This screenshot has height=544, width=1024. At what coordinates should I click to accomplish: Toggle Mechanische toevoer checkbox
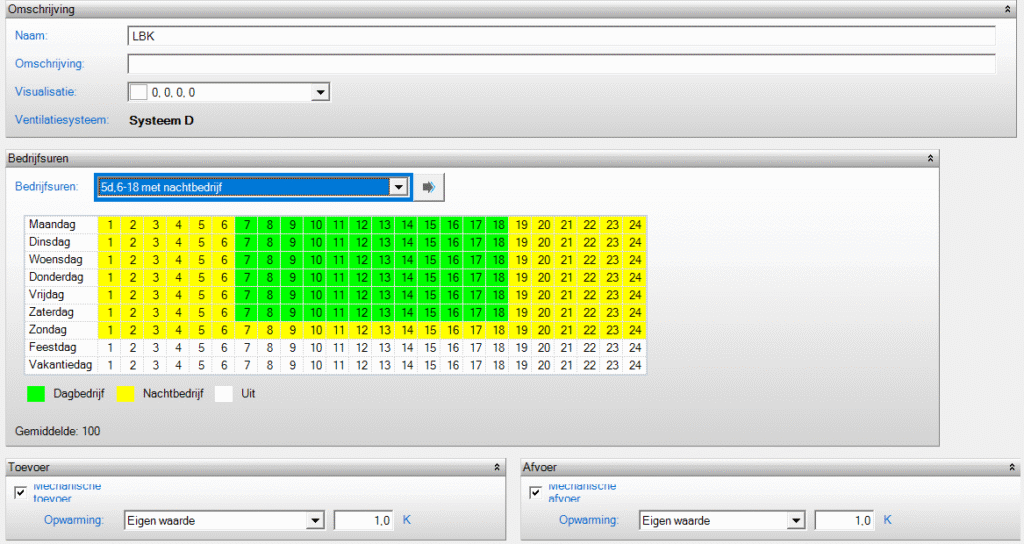21,492
